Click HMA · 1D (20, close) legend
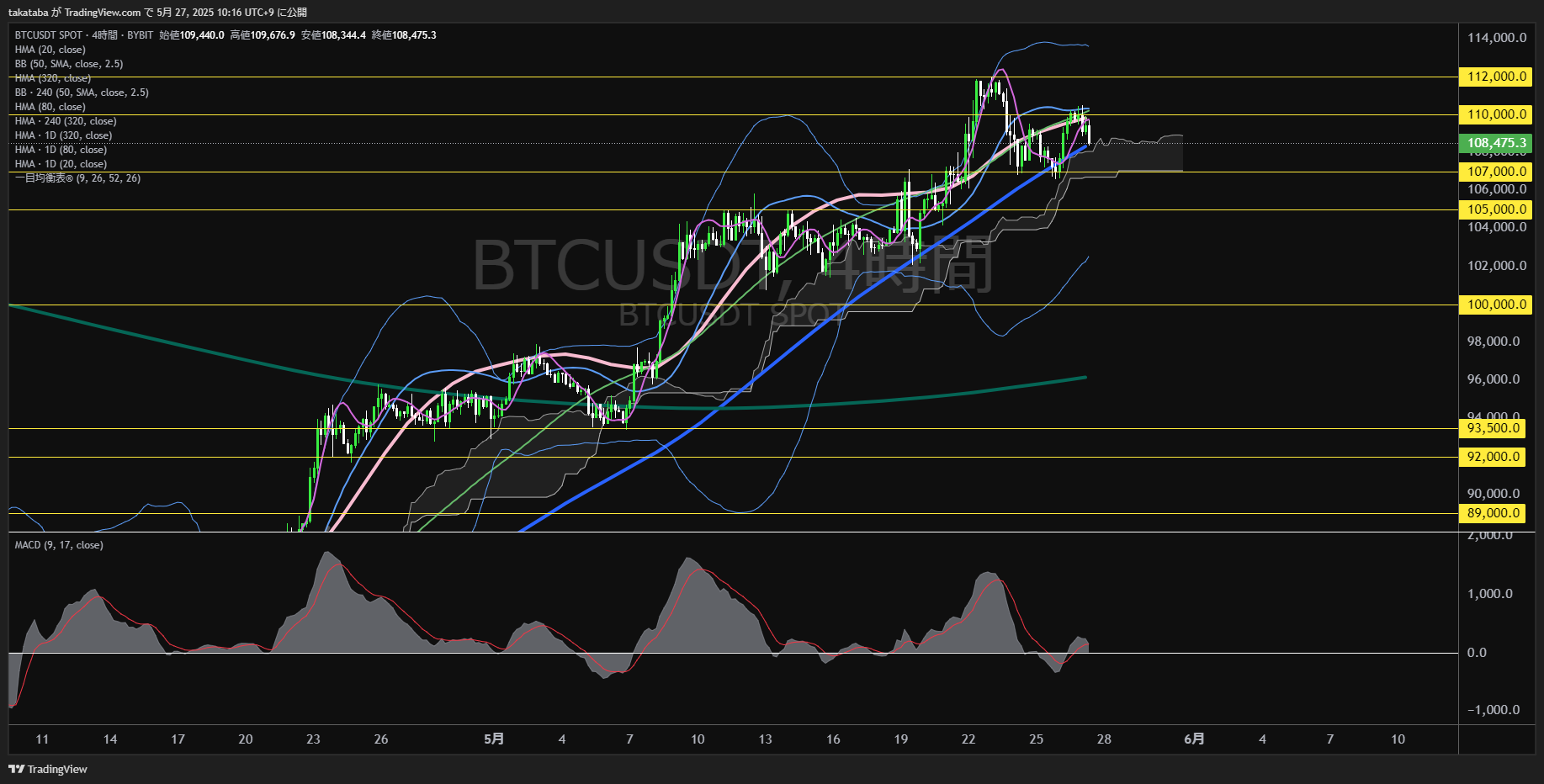Viewport: 1544px width, 784px height. (x=61, y=164)
